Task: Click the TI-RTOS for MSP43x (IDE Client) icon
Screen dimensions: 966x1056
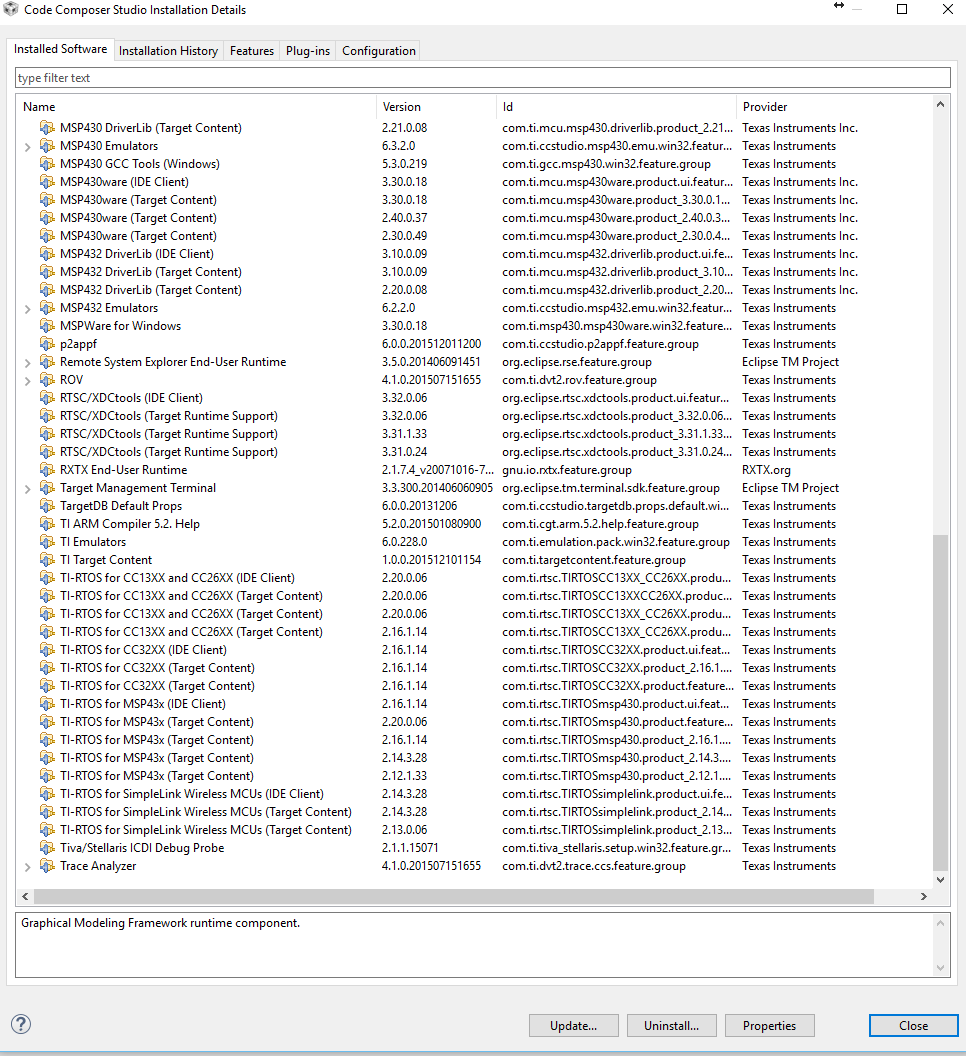Action: pyautogui.click(x=47, y=704)
